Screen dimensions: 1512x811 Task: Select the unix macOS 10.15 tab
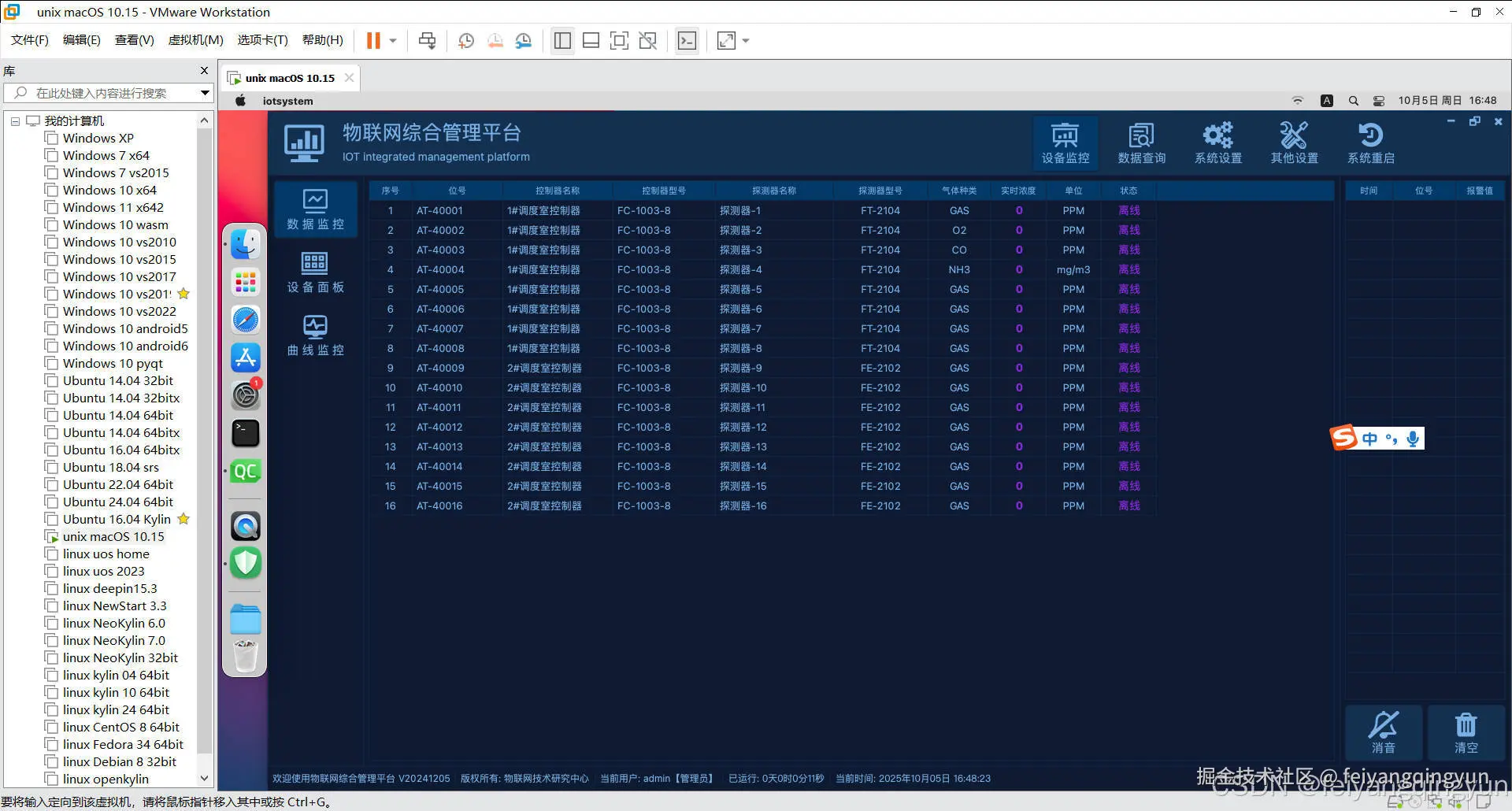(x=290, y=78)
